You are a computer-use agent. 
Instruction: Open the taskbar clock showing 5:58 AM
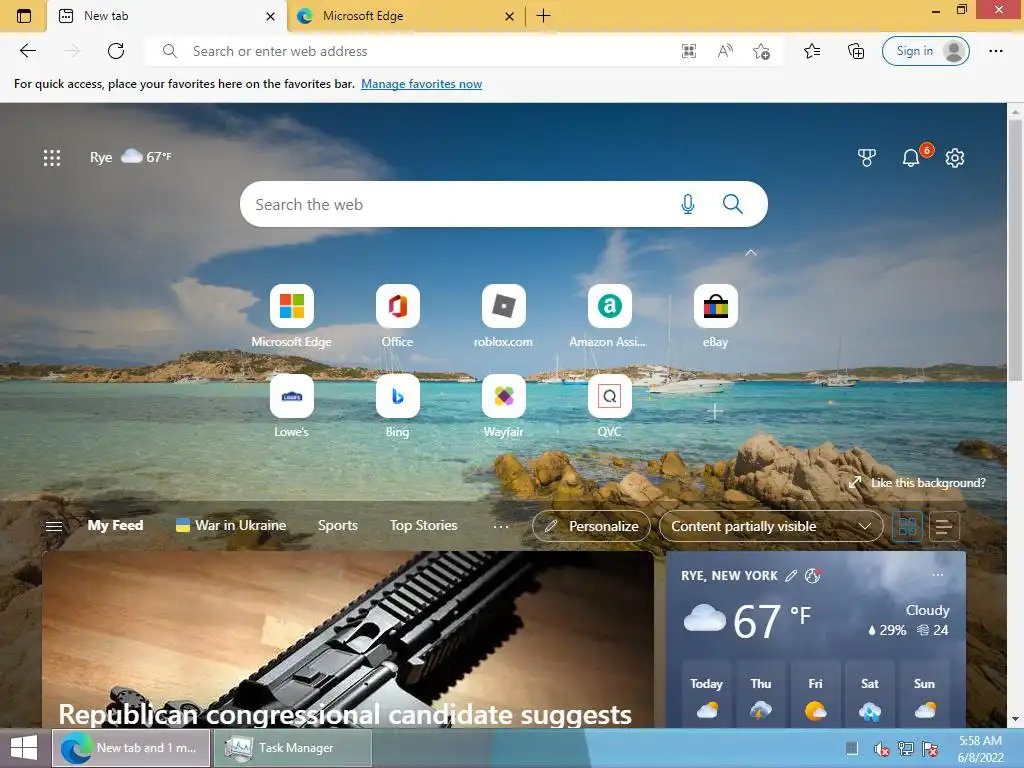(x=980, y=749)
